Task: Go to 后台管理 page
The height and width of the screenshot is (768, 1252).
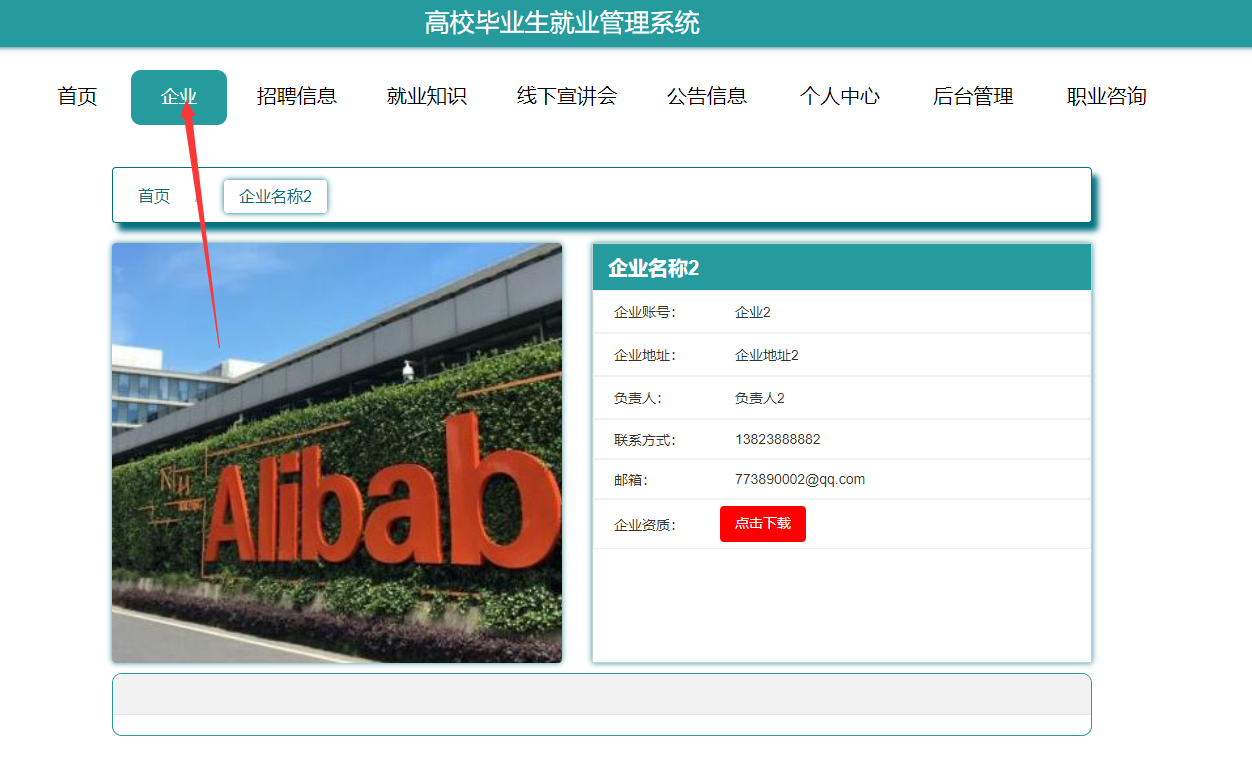Action: click(973, 97)
